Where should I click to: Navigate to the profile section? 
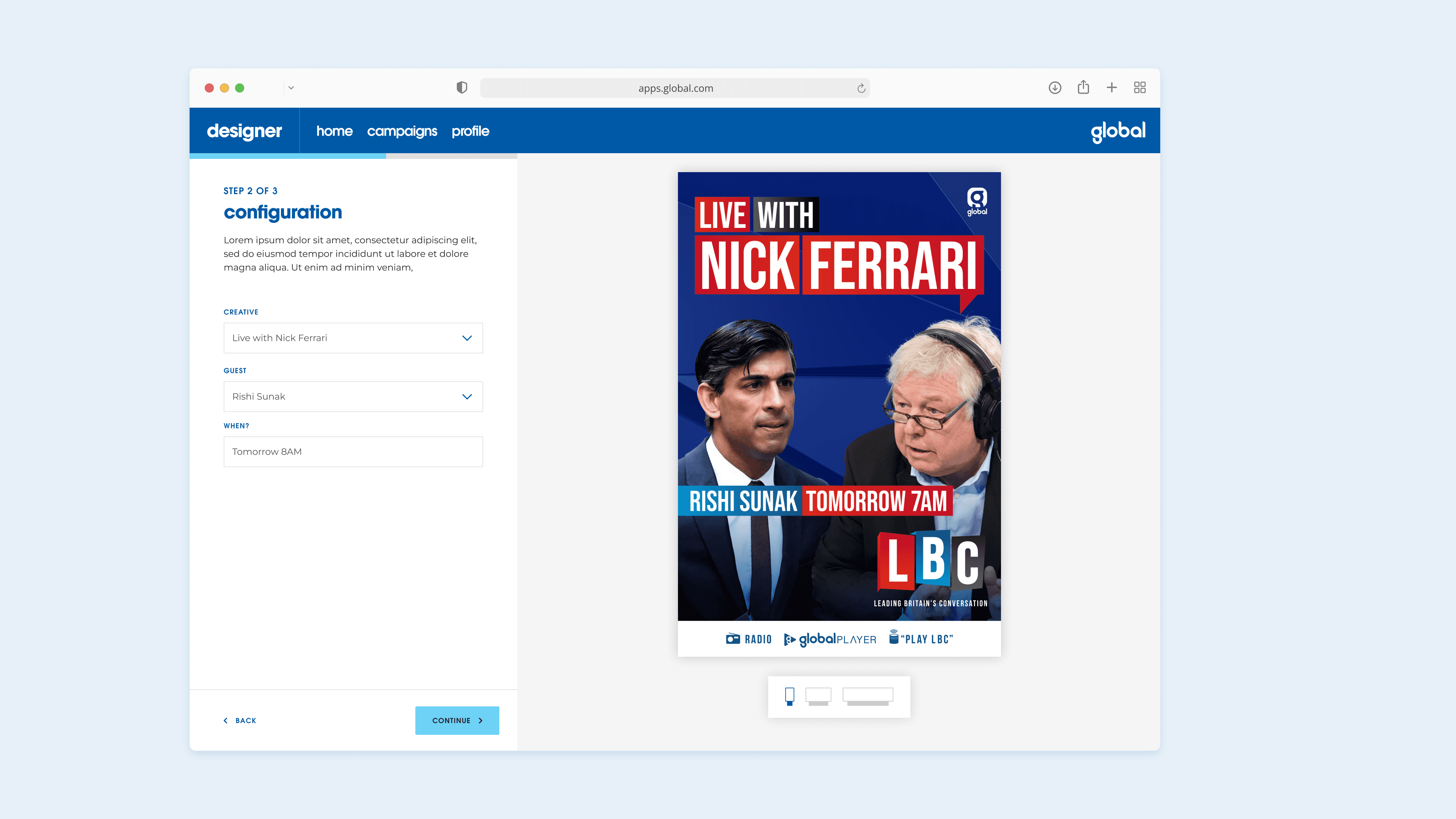471,130
